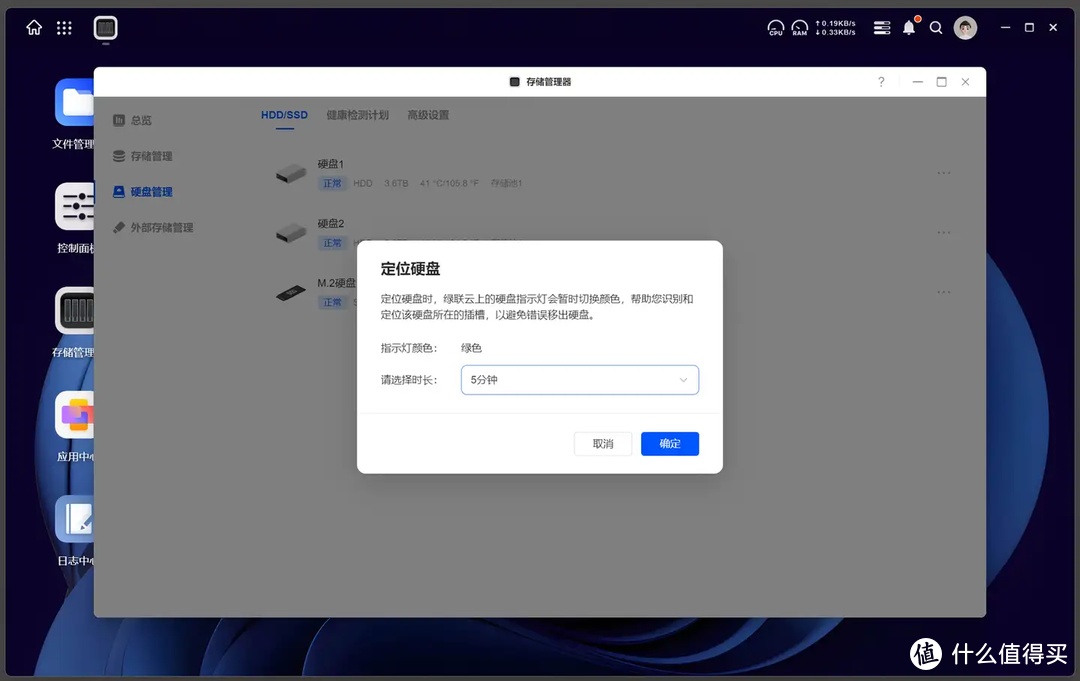Open the global search magnifier
This screenshot has width=1080, height=681.
pyautogui.click(x=936, y=28)
